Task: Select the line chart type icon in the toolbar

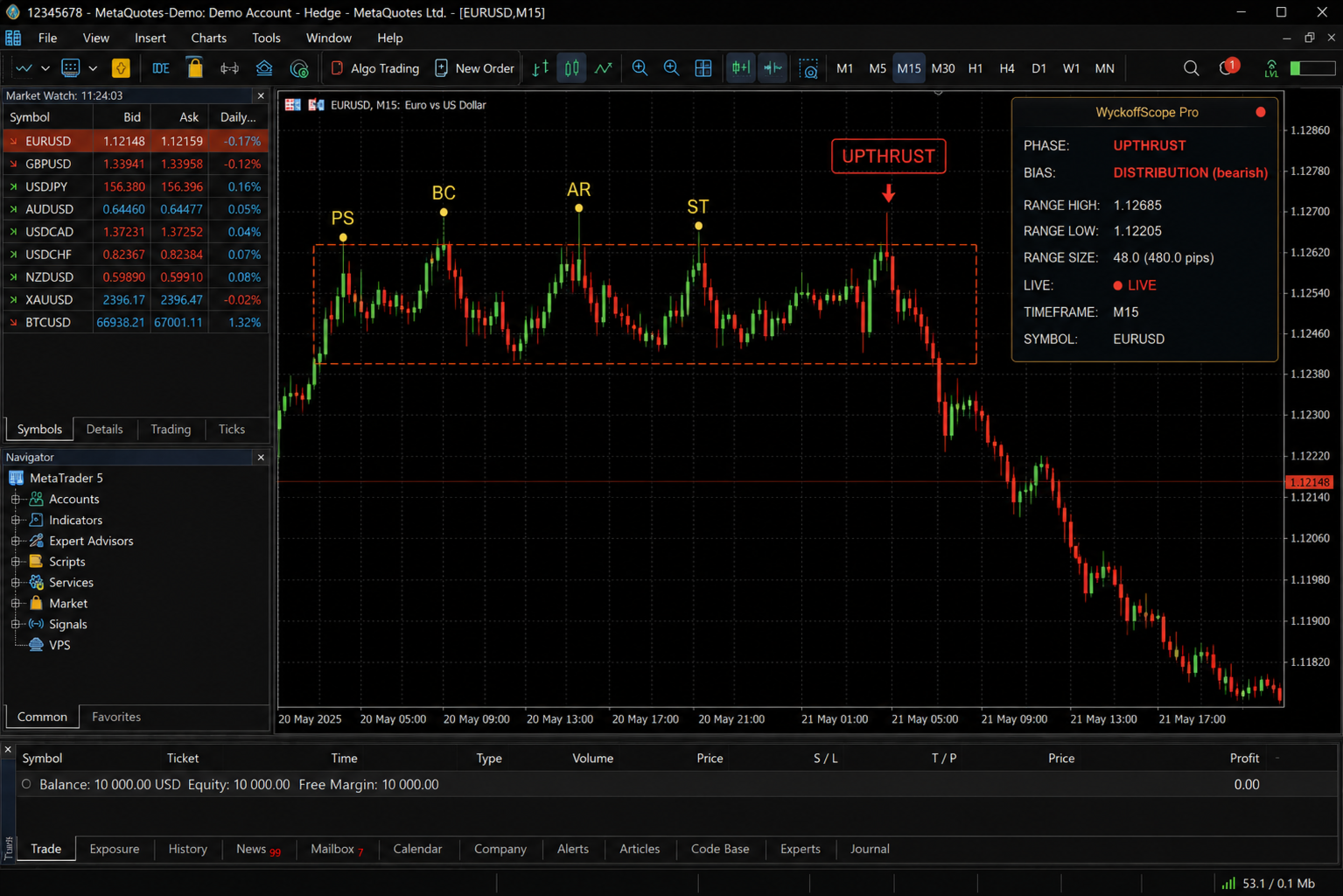Action: click(x=24, y=68)
